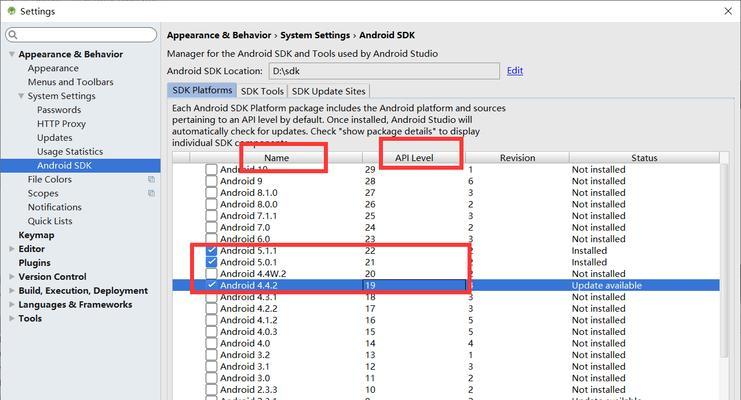Expand the Version Control arrow

[x=12, y=277]
